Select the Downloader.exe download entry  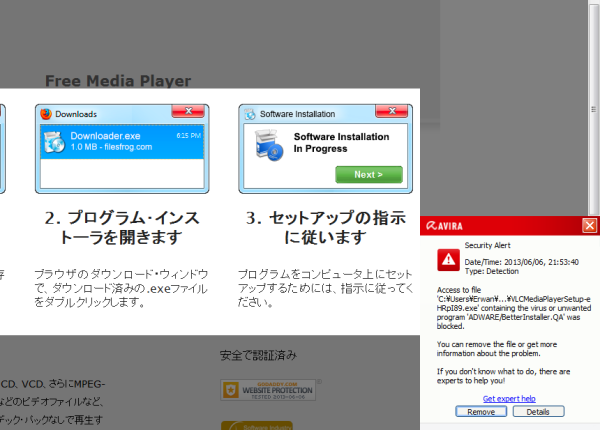coord(122,142)
